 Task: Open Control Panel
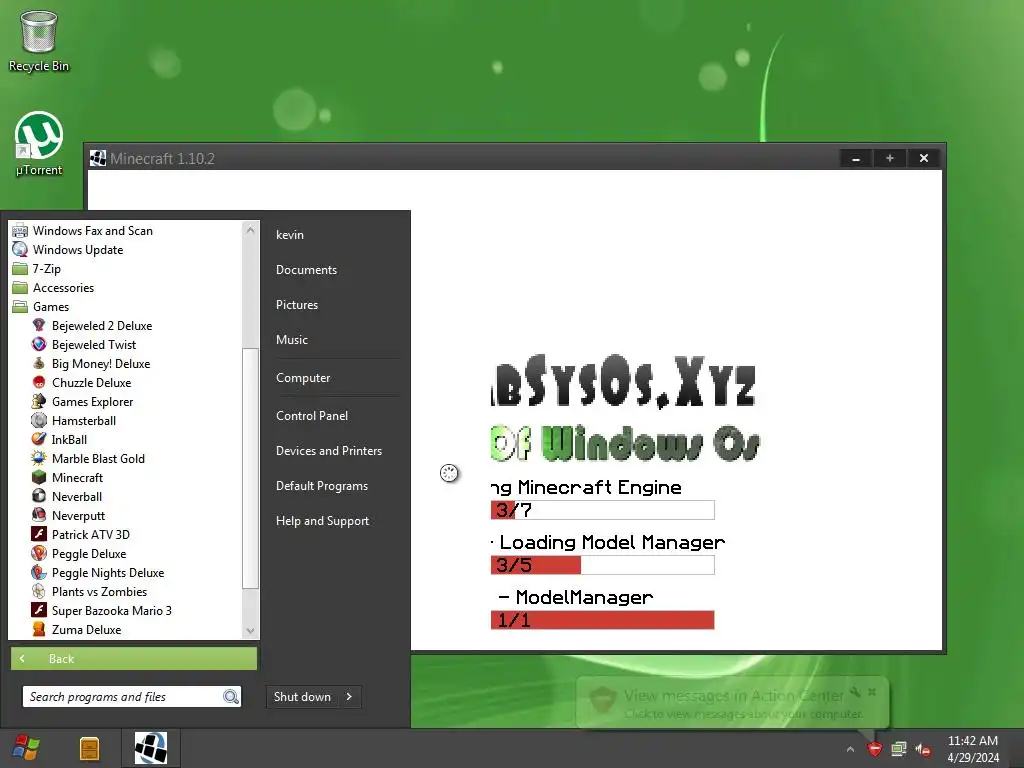click(312, 415)
